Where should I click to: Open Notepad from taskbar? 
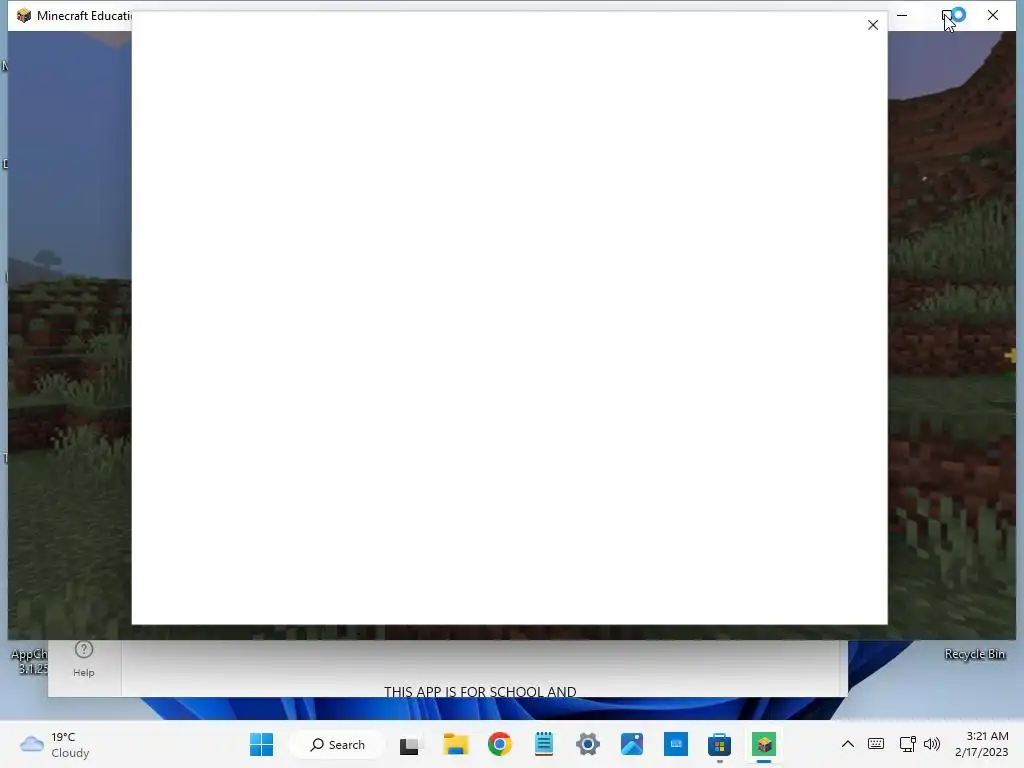click(x=543, y=744)
